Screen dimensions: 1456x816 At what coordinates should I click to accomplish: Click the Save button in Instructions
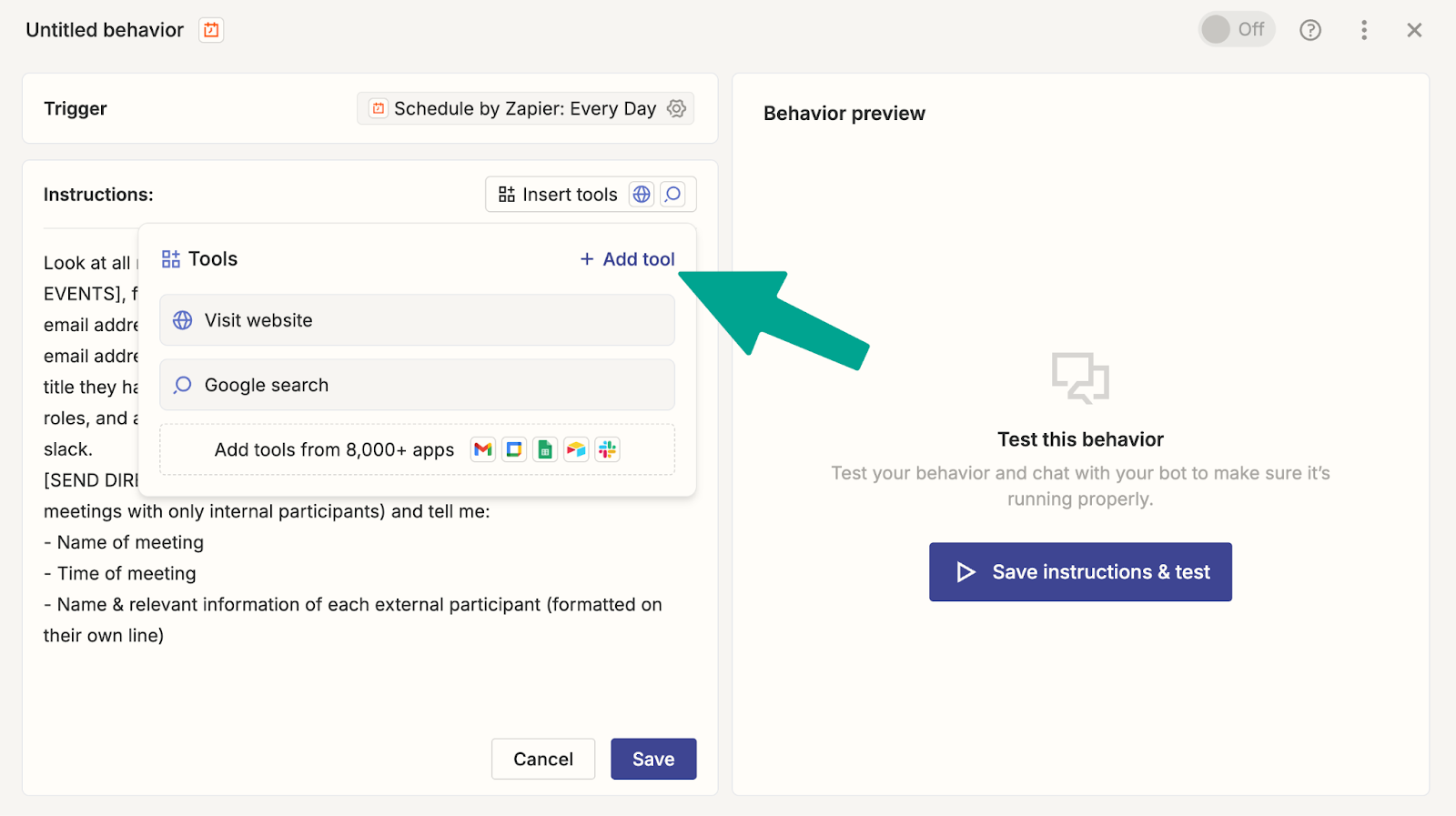click(653, 759)
